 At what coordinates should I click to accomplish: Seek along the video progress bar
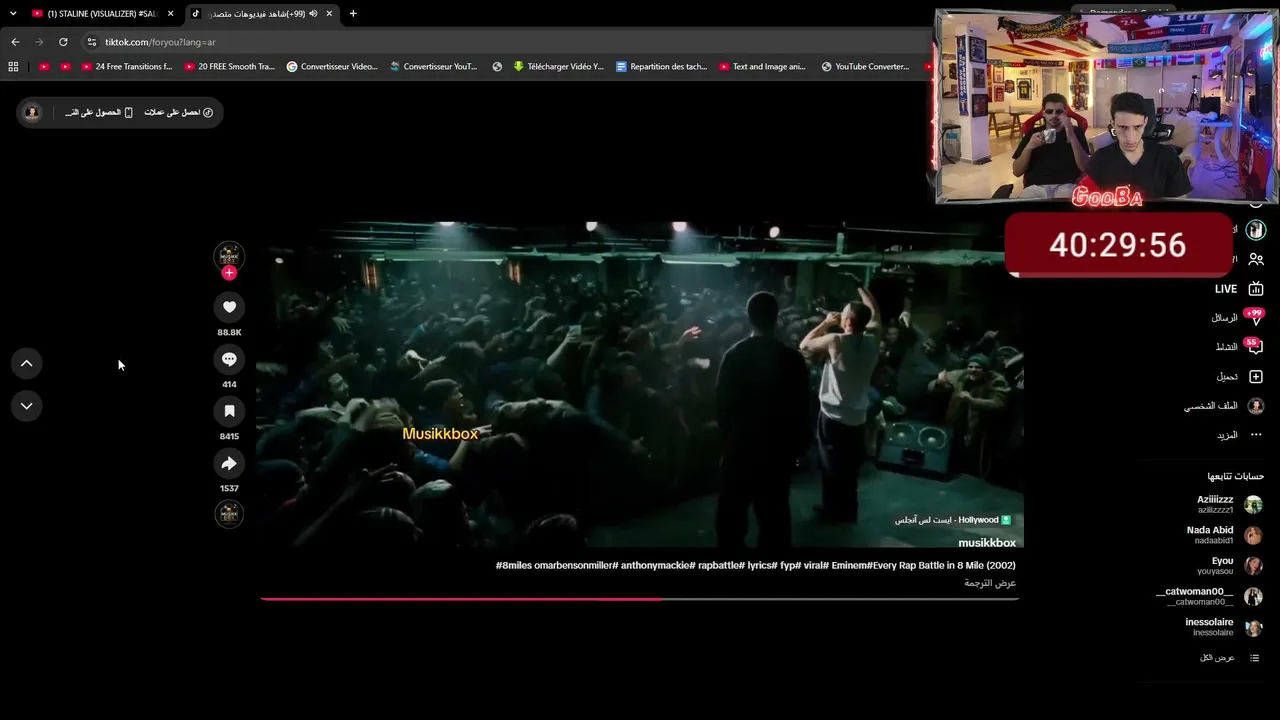tap(640, 599)
